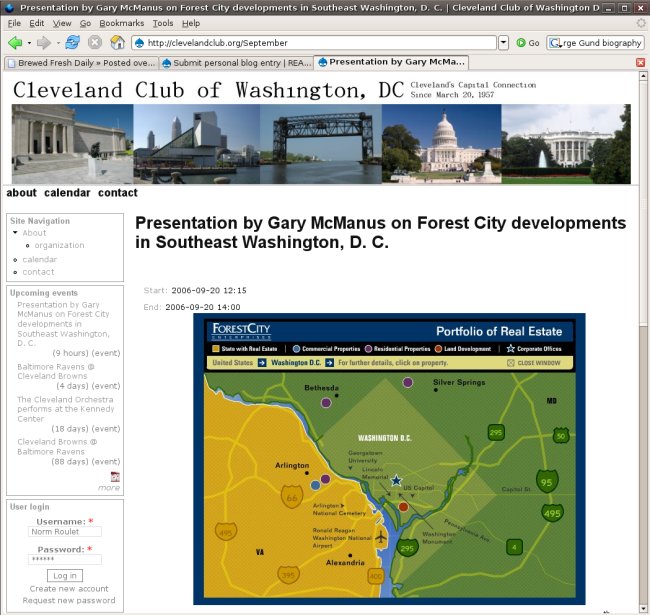Click the Stop loading icon

click(95, 42)
